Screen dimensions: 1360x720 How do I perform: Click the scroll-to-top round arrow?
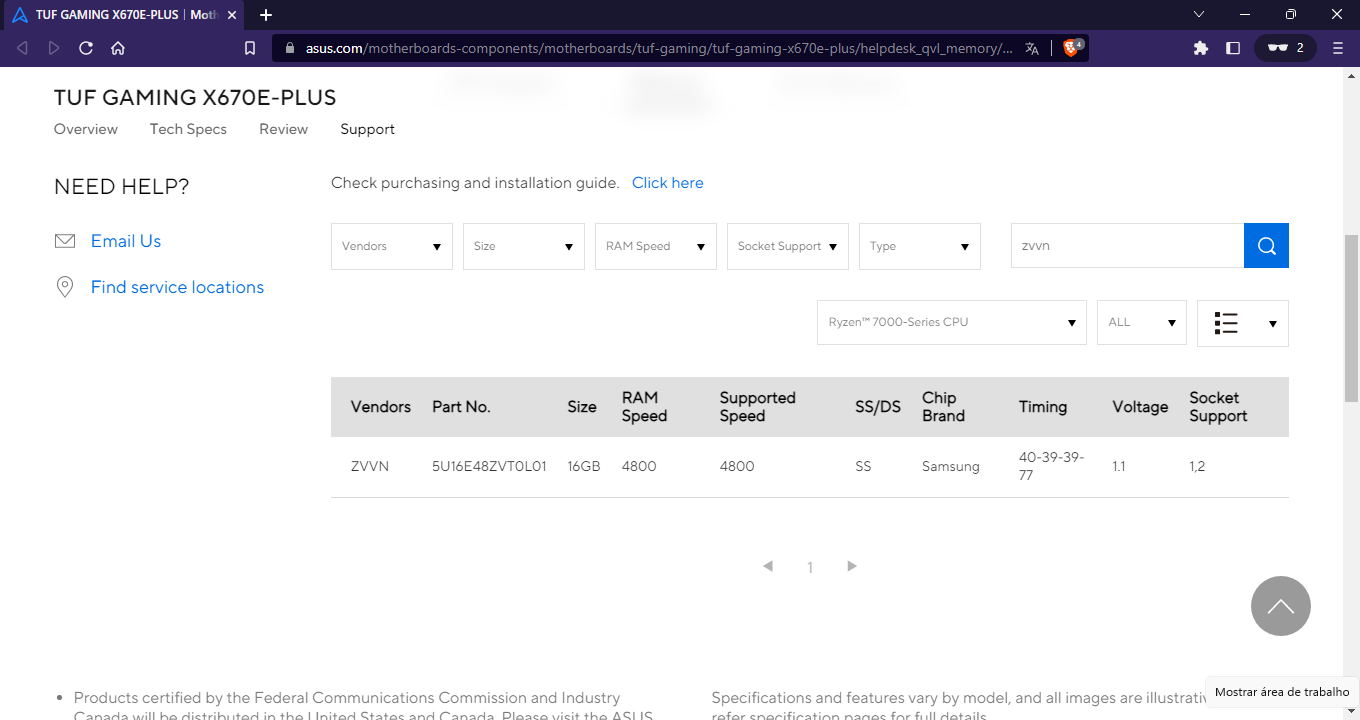click(1281, 606)
